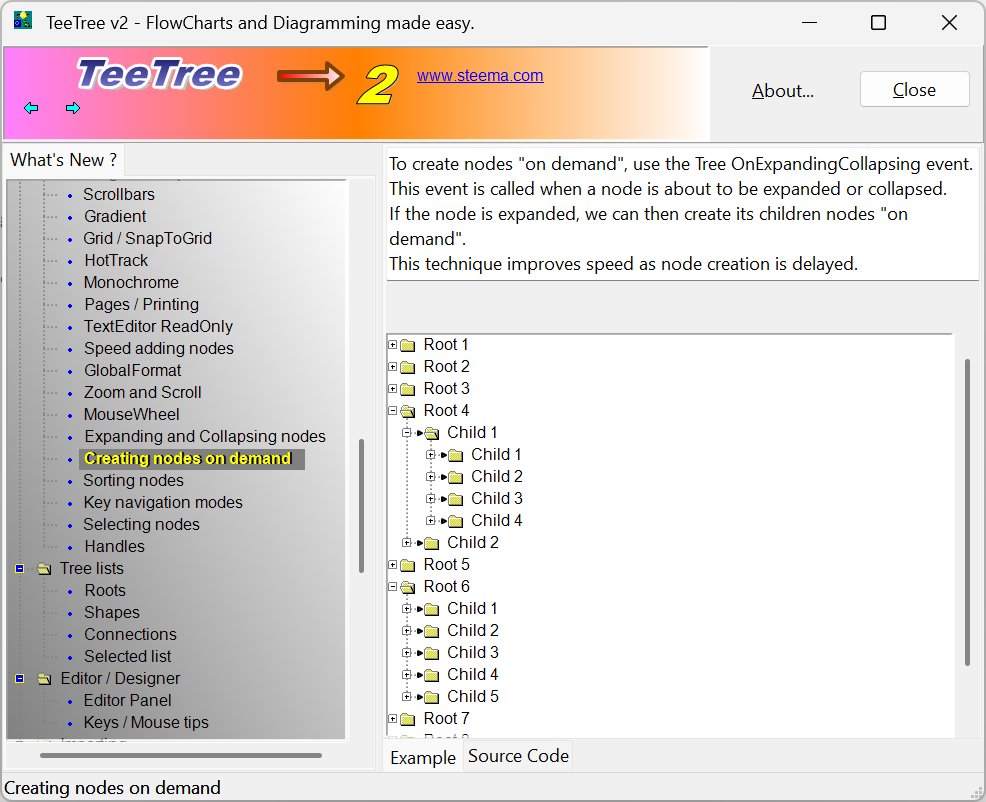Select the Connections topic
Screen dimensions: 986x802
[x=130, y=635]
